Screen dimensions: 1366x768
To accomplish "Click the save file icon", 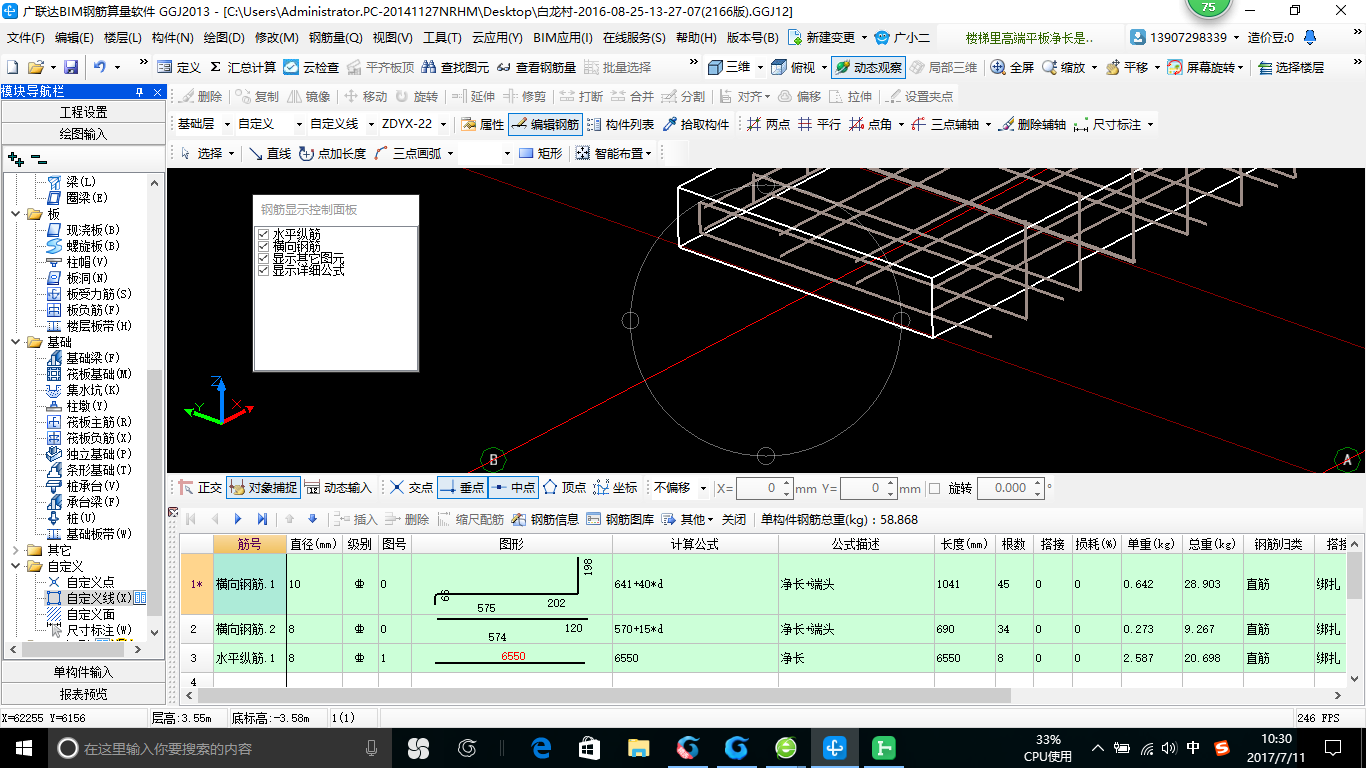I will [x=71, y=67].
